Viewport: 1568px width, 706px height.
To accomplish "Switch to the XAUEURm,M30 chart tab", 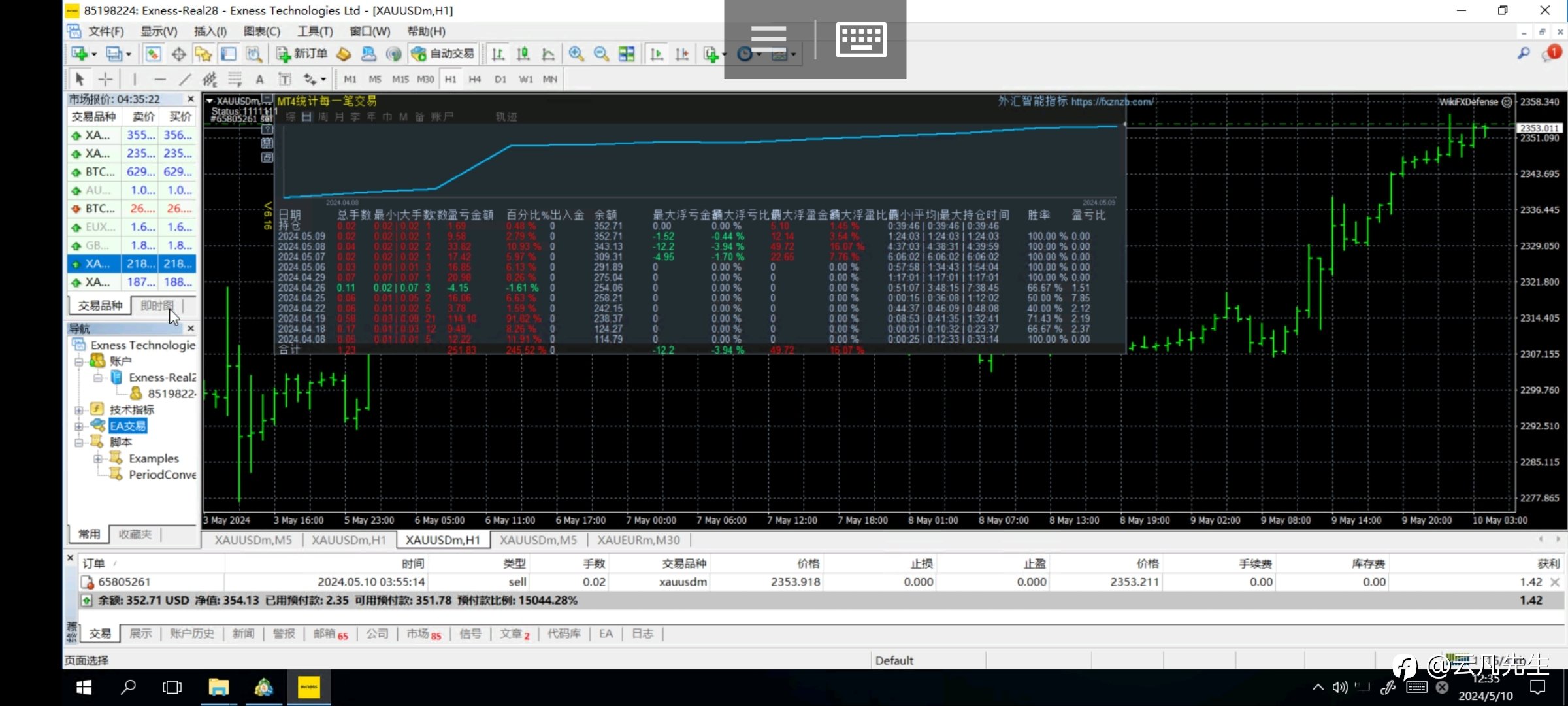I will pyautogui.click(x=638, y=540).
